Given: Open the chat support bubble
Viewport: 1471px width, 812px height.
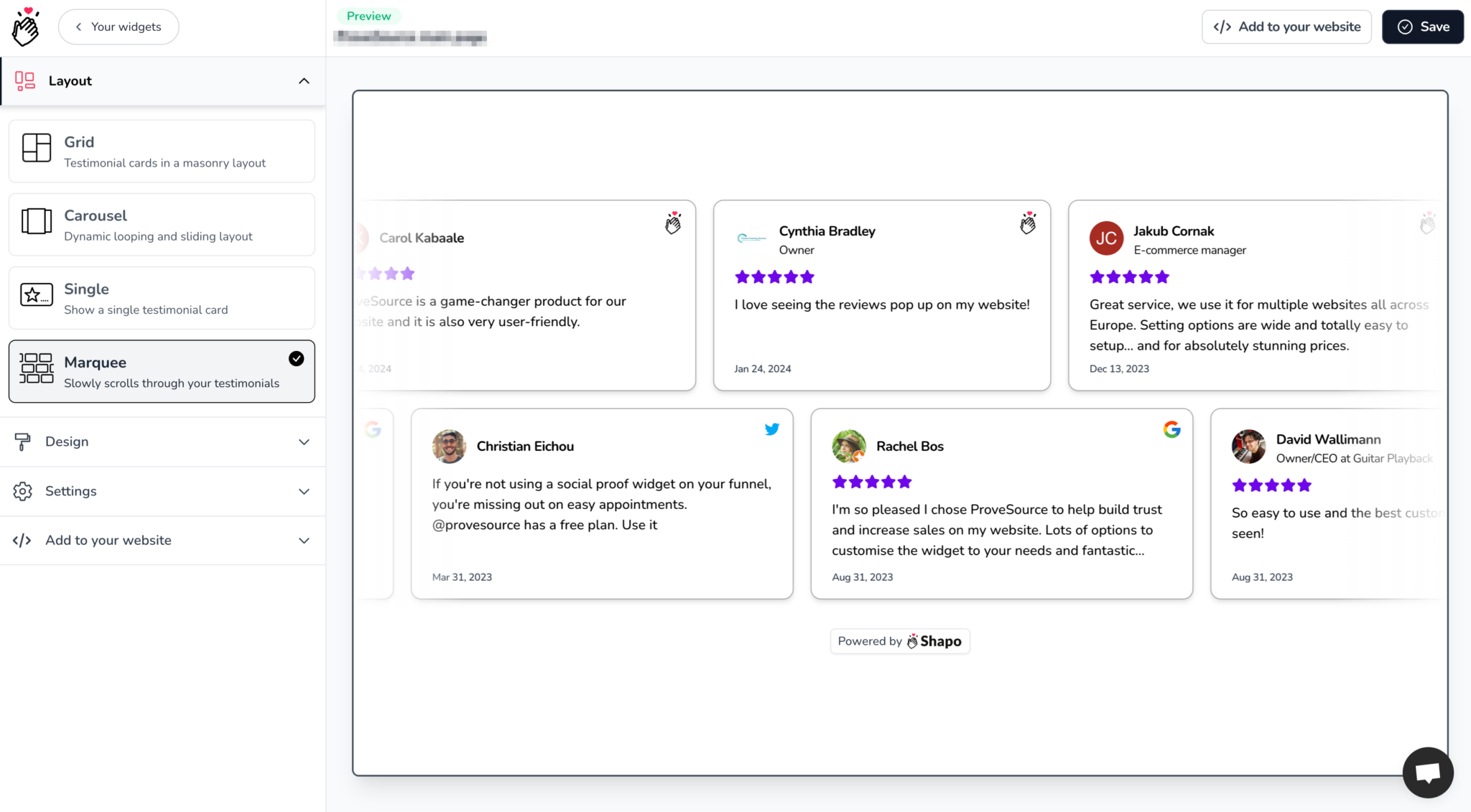Looking at the screenshot, I should [x=1427, y=772].
